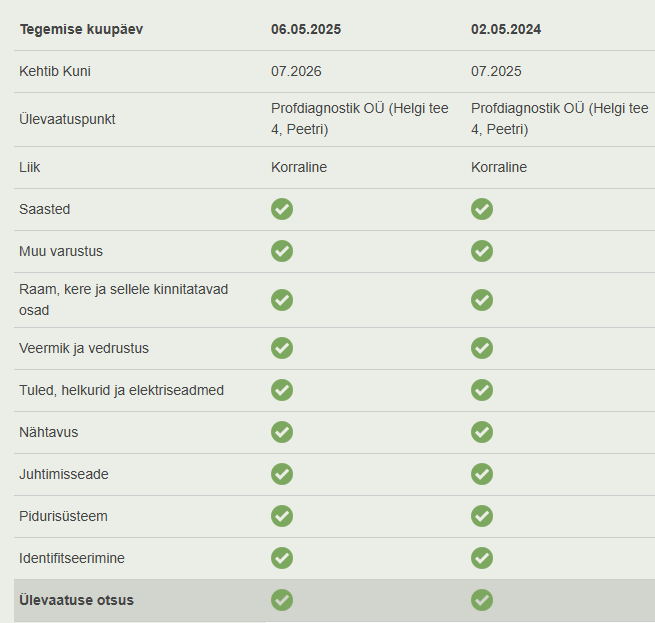Viewport: 655px width, 623px height.
Task: Click Raam, kere checkmark under 02.05.2024
Action: coord(482,300)
